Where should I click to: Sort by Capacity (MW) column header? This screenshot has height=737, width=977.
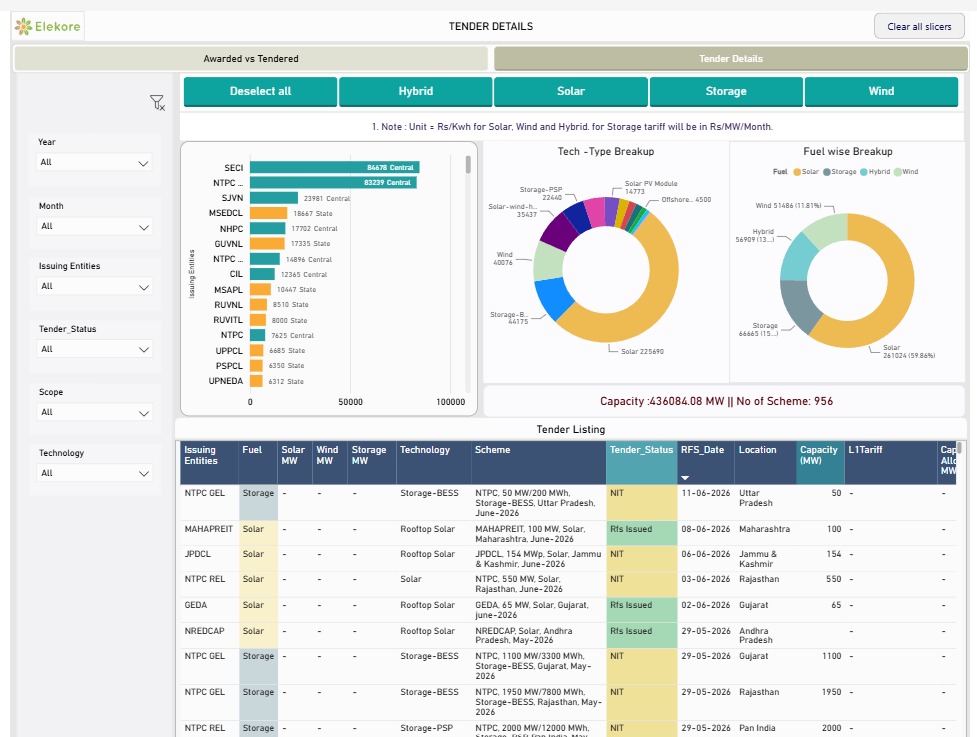click(820, 455)
